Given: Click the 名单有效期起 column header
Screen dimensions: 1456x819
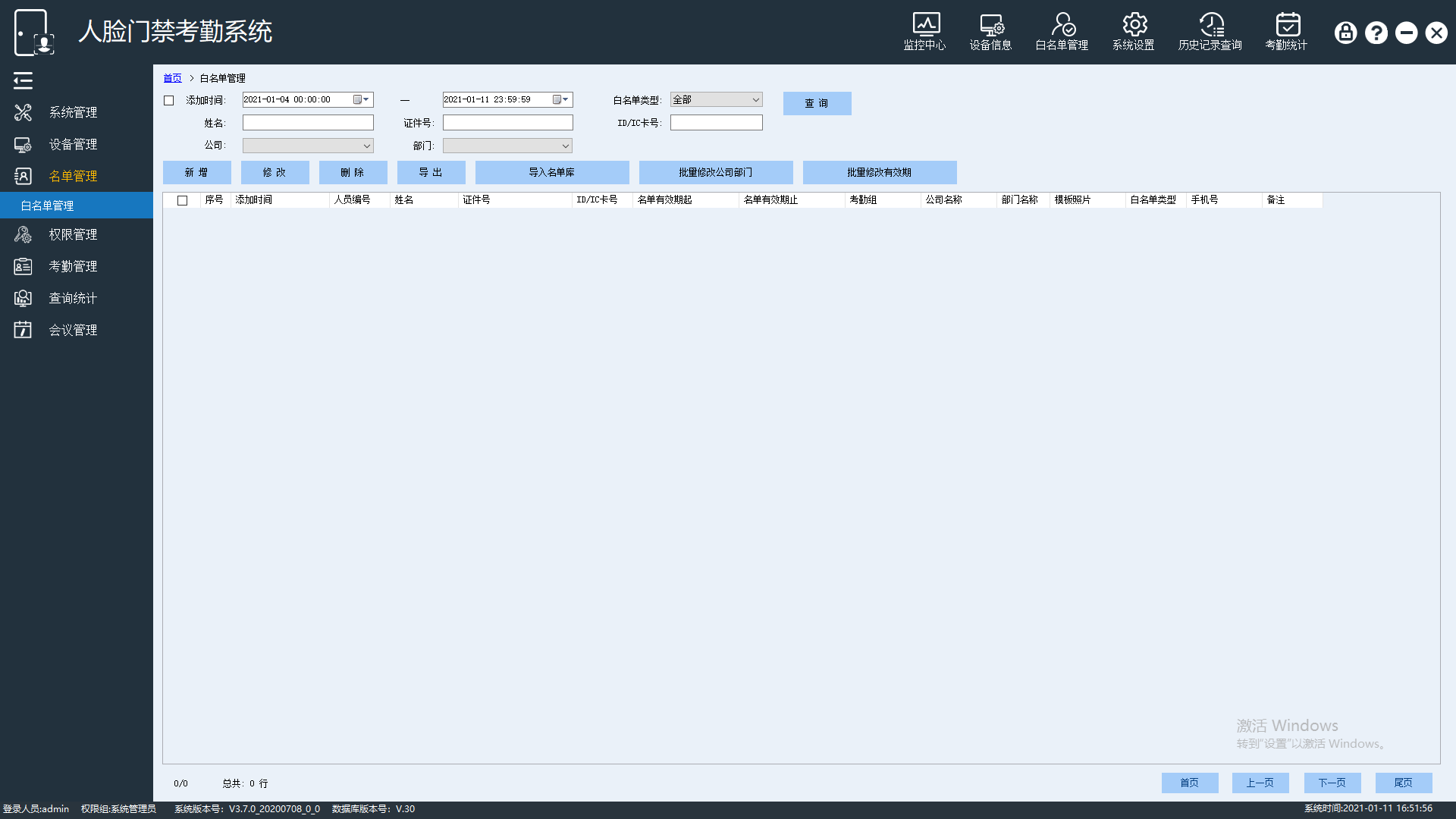Looking at the screenshot, I should click(x=686, y=200).
